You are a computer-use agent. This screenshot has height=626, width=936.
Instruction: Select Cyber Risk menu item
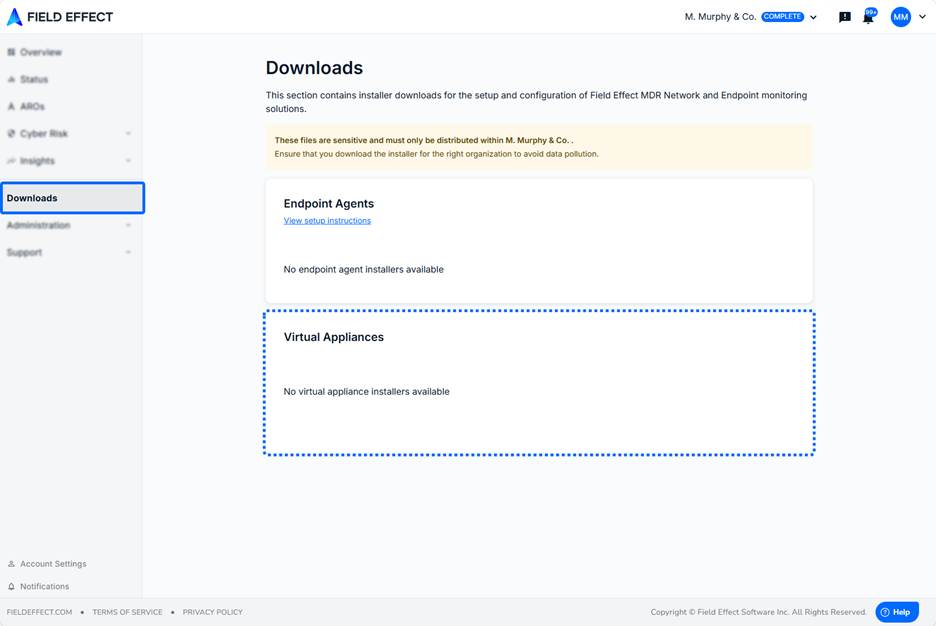click(x=44, y=134)
